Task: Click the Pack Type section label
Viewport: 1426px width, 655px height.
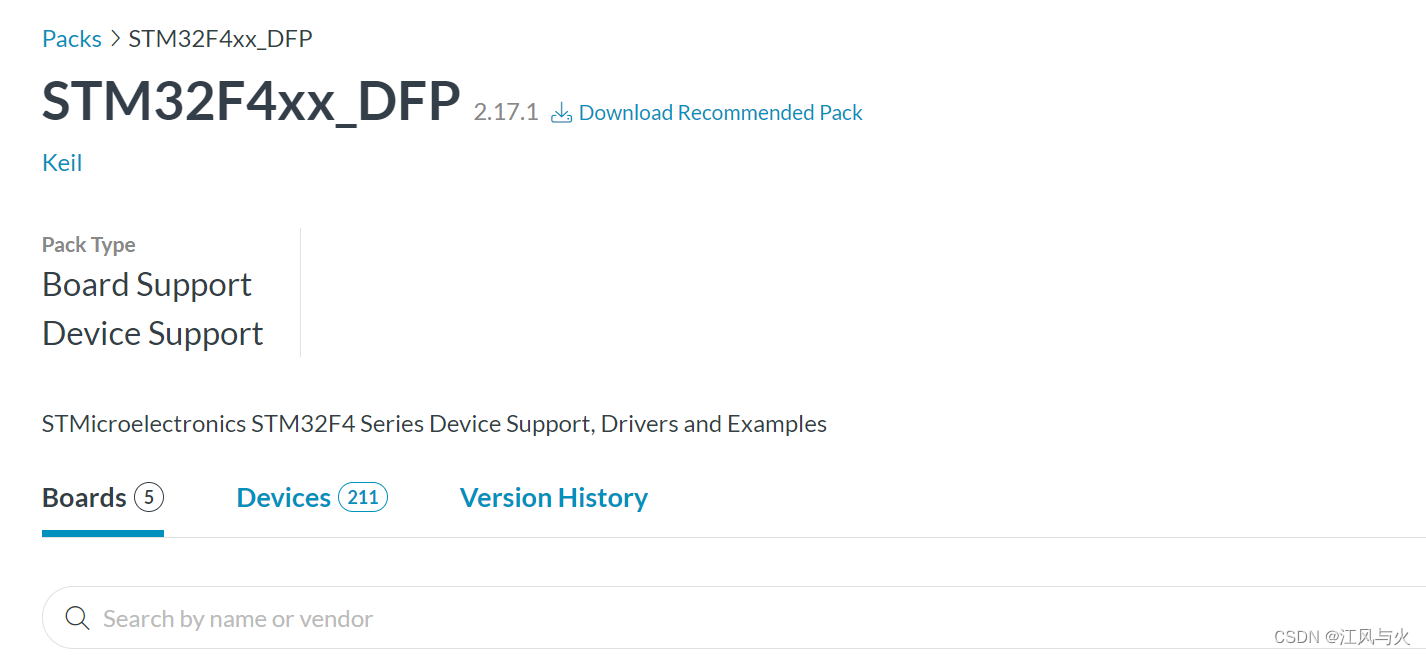Action: click(88, 244)
